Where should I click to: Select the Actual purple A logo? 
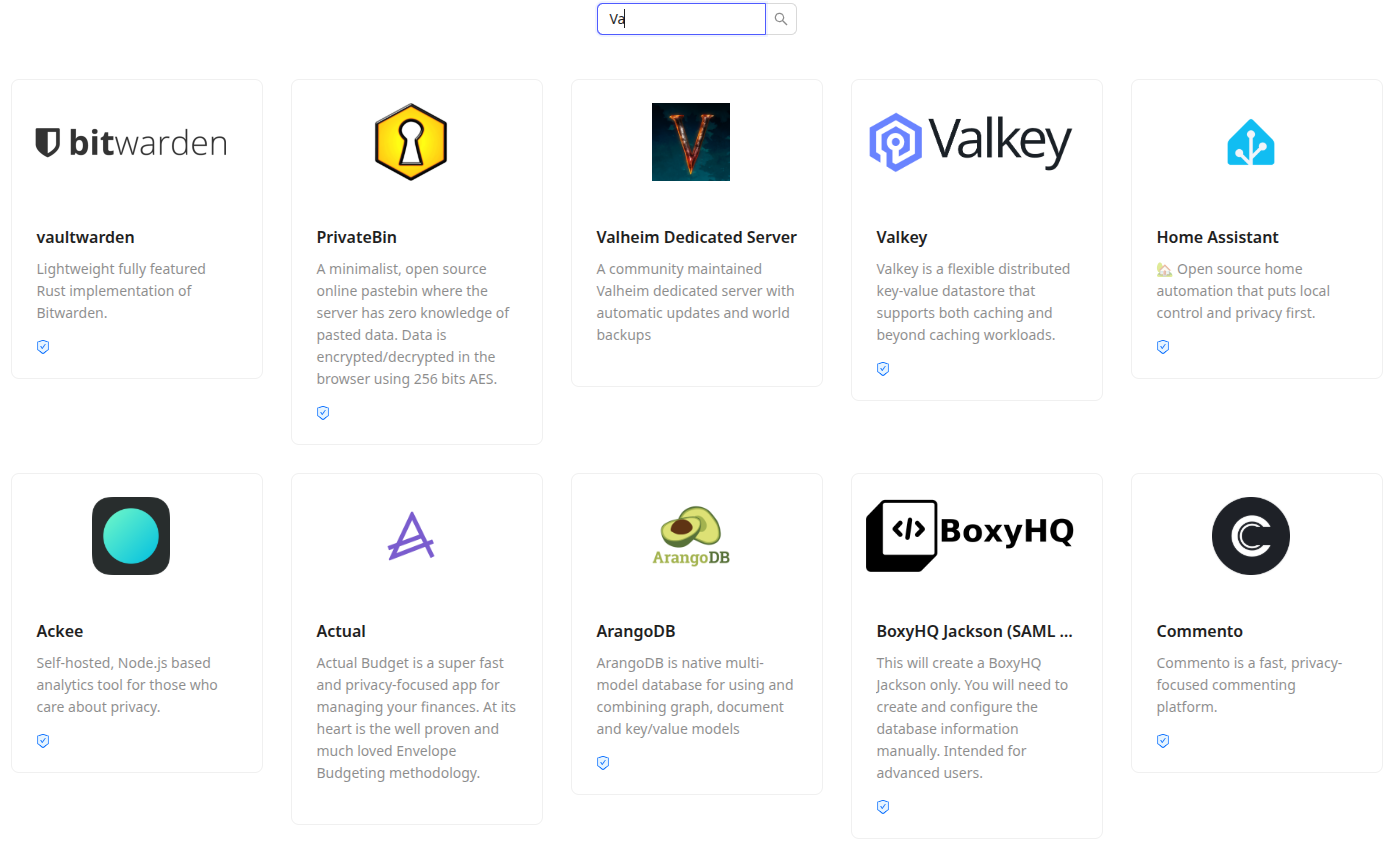pyautogui.click(x=411, y=536)
